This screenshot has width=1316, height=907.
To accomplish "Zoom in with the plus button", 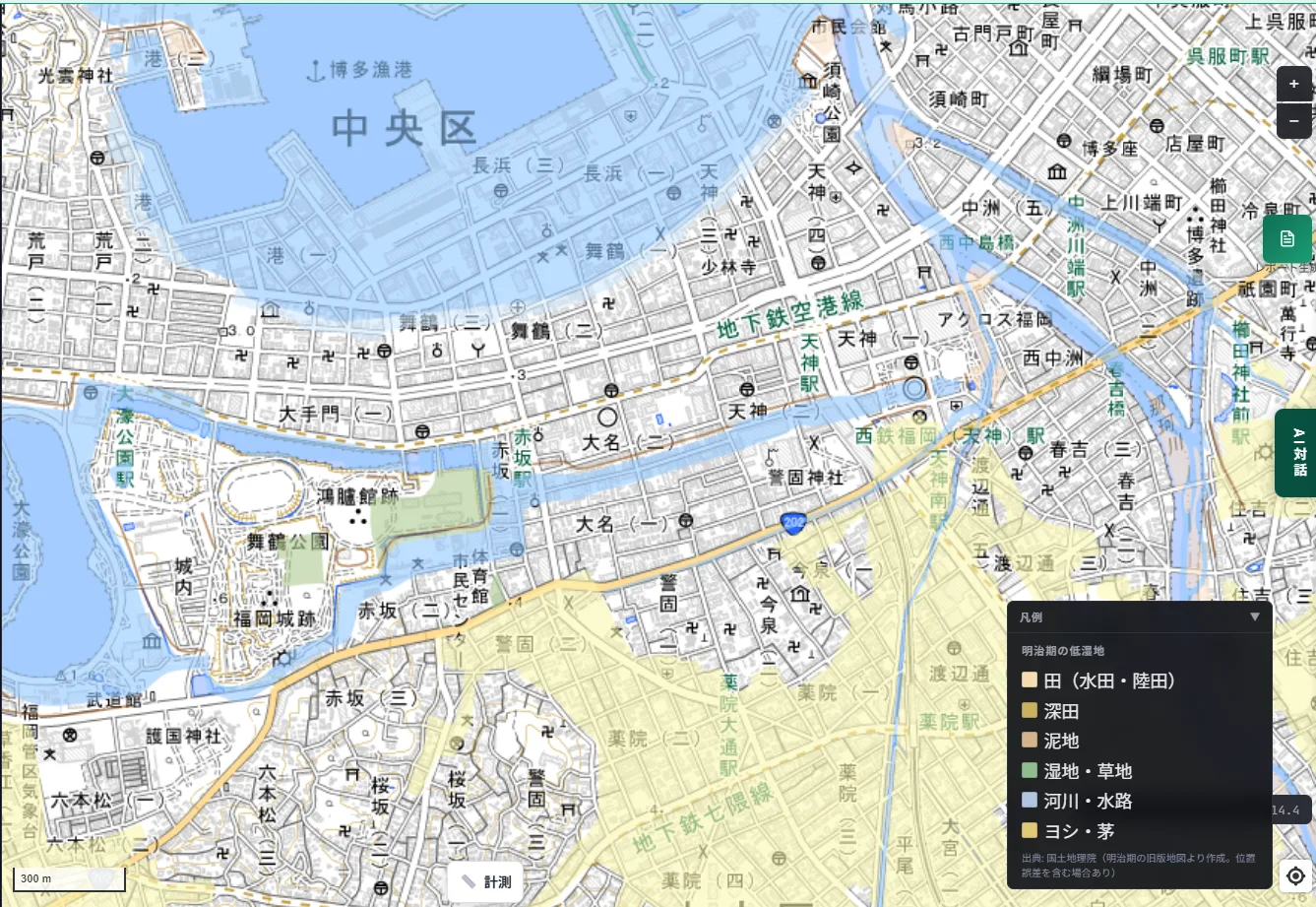I will click(1293, 85).
